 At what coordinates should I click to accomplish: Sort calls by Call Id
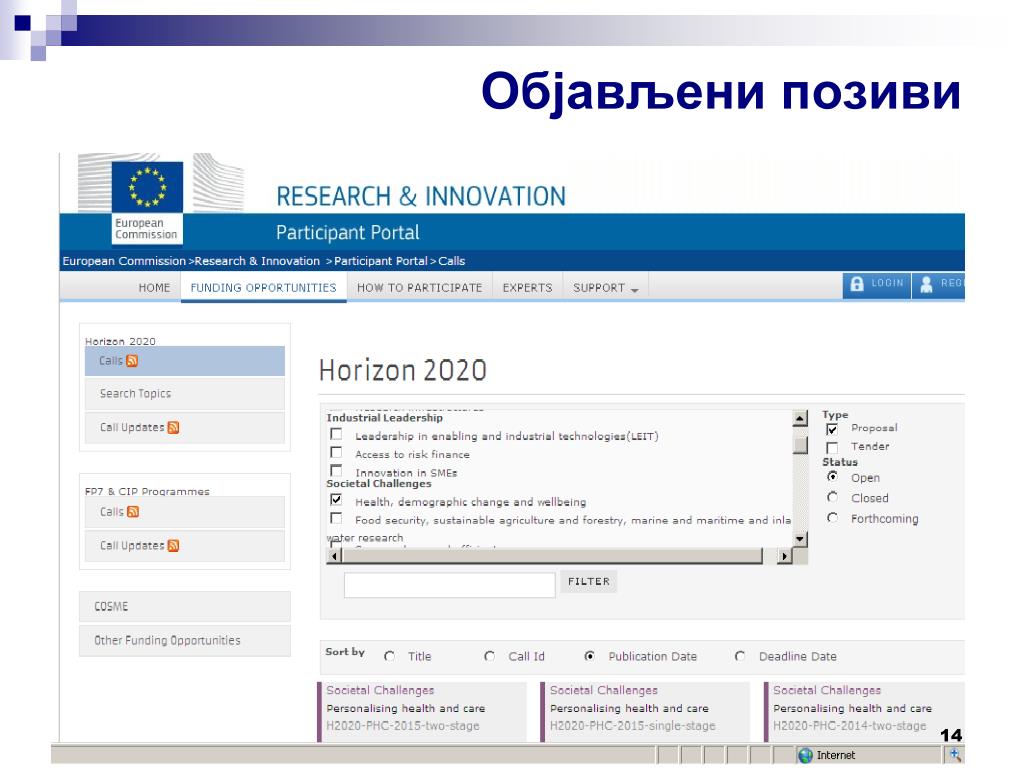[x=490, y=656]
